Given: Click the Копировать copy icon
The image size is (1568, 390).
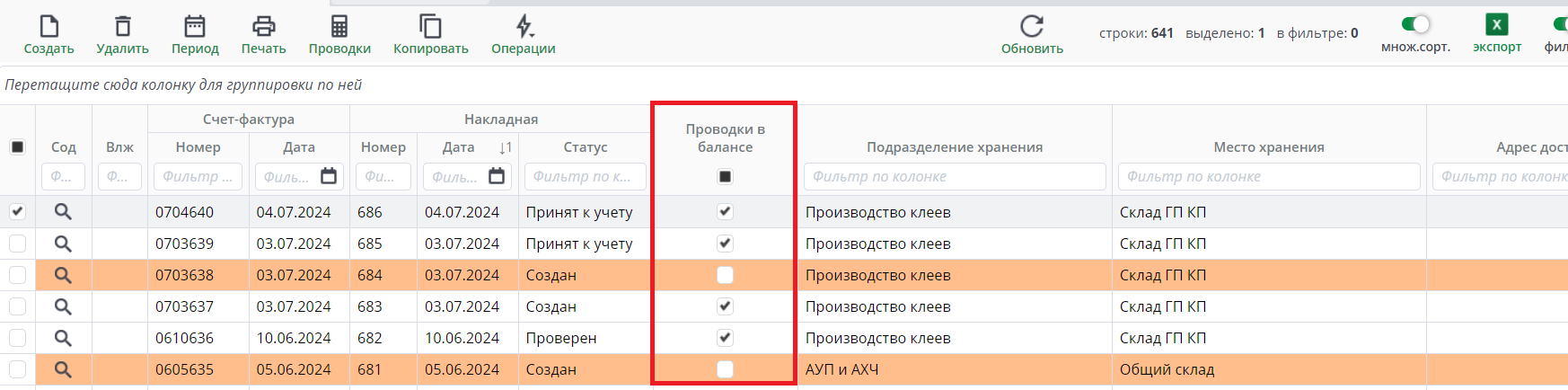Looking at the screenshot, I should click(x=431, y=27).
